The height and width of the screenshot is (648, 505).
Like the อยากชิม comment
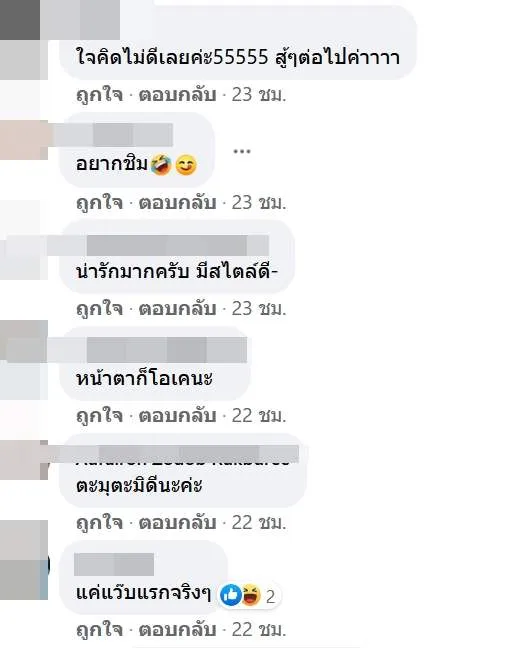coord(100,202)
